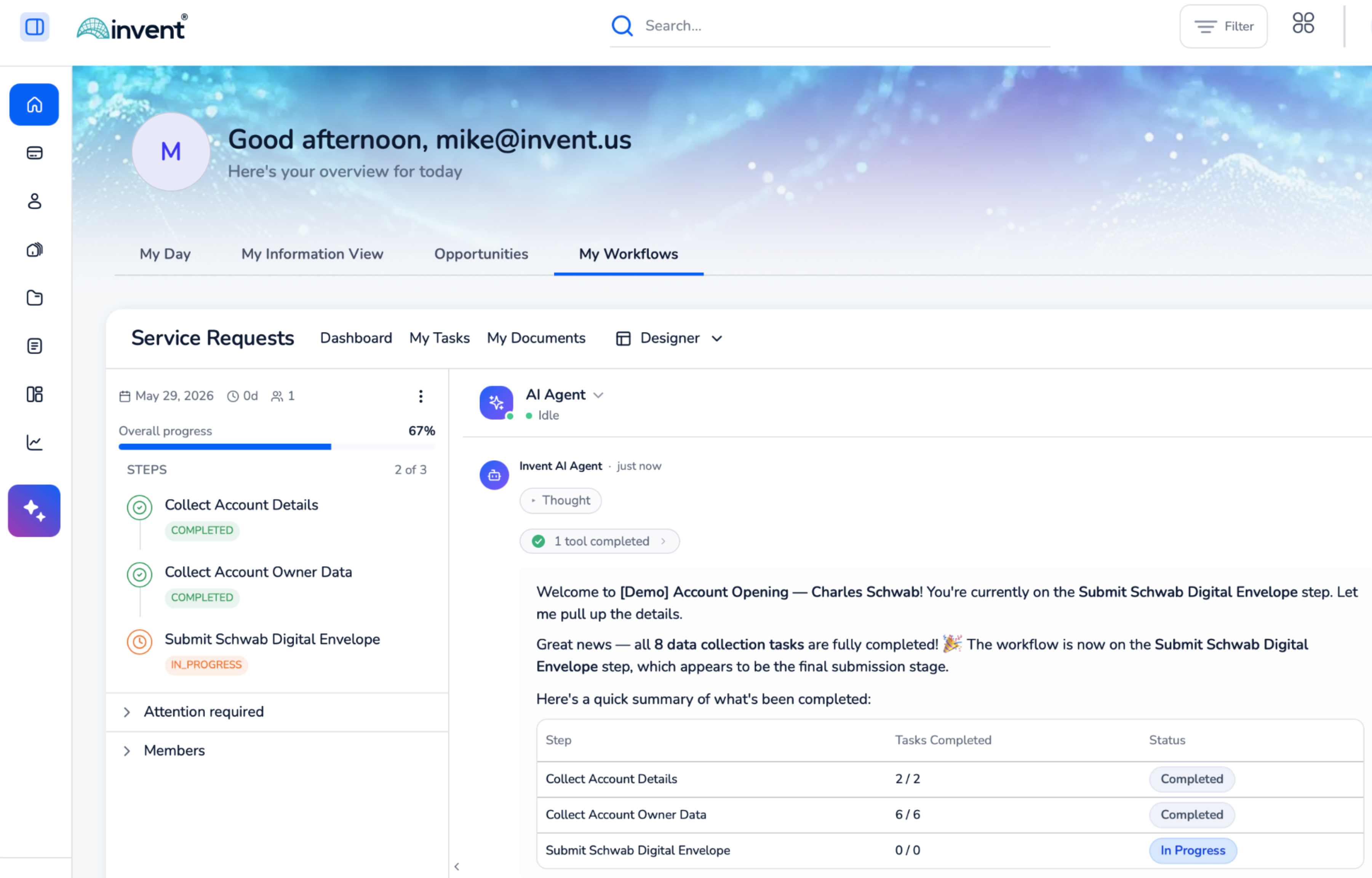The width and height of the screenshot is (1372, 878).
Task: Click Collect Account Owner Data check icon
Action: pos(139,574)
